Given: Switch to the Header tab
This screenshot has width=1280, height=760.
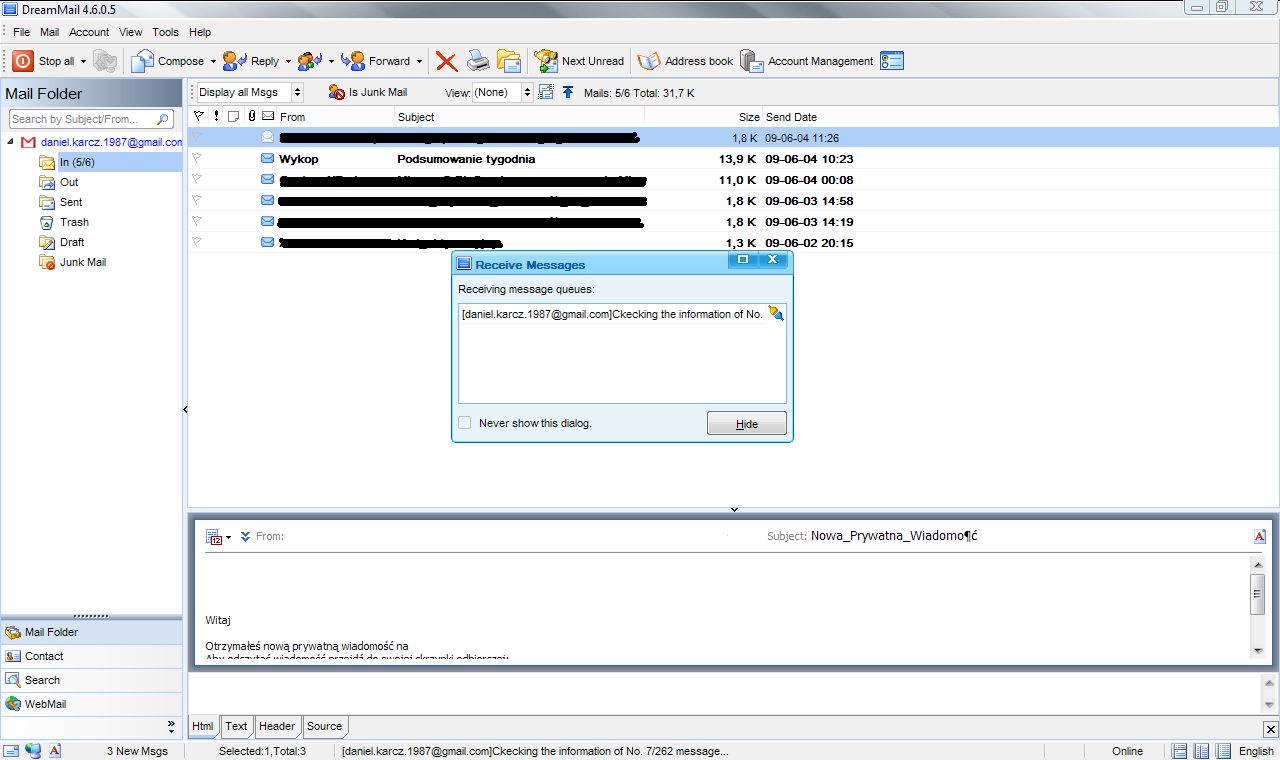Looking at the screenshot, I should [x=277, y=726].
